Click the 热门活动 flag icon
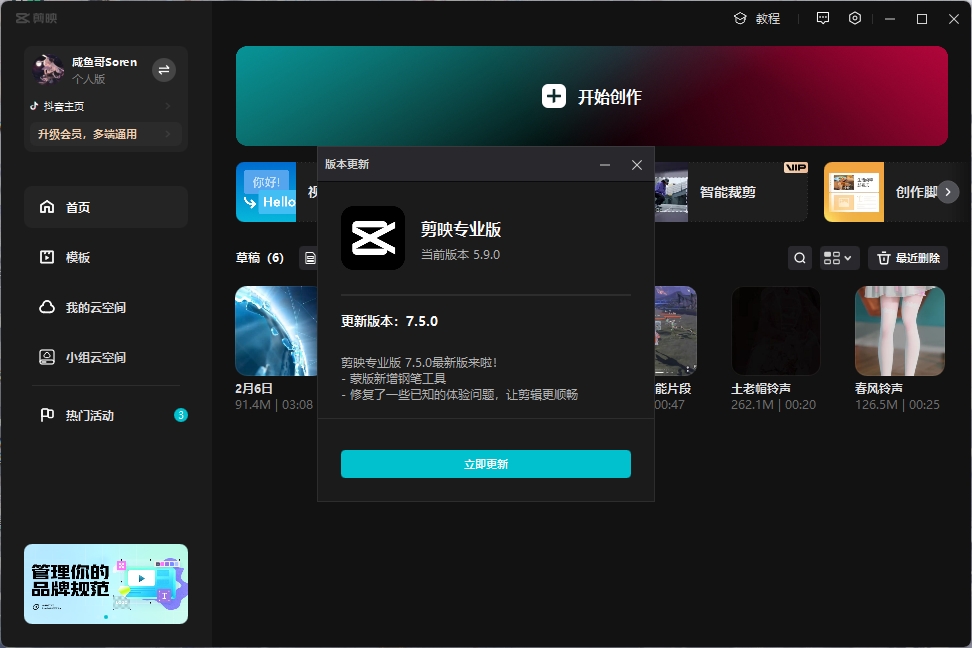The width and height of the screenshot is (972, 648). tap(47, 415)
